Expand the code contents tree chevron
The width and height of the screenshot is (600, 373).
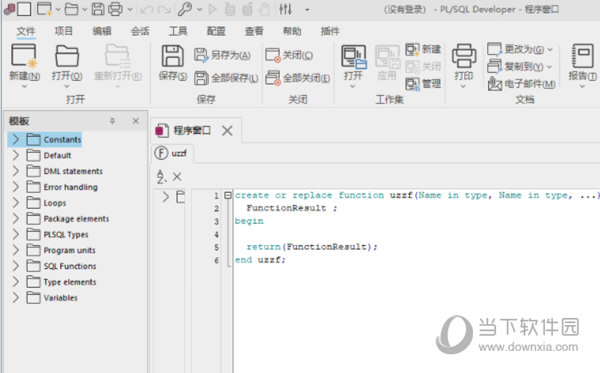click(166, 197)
